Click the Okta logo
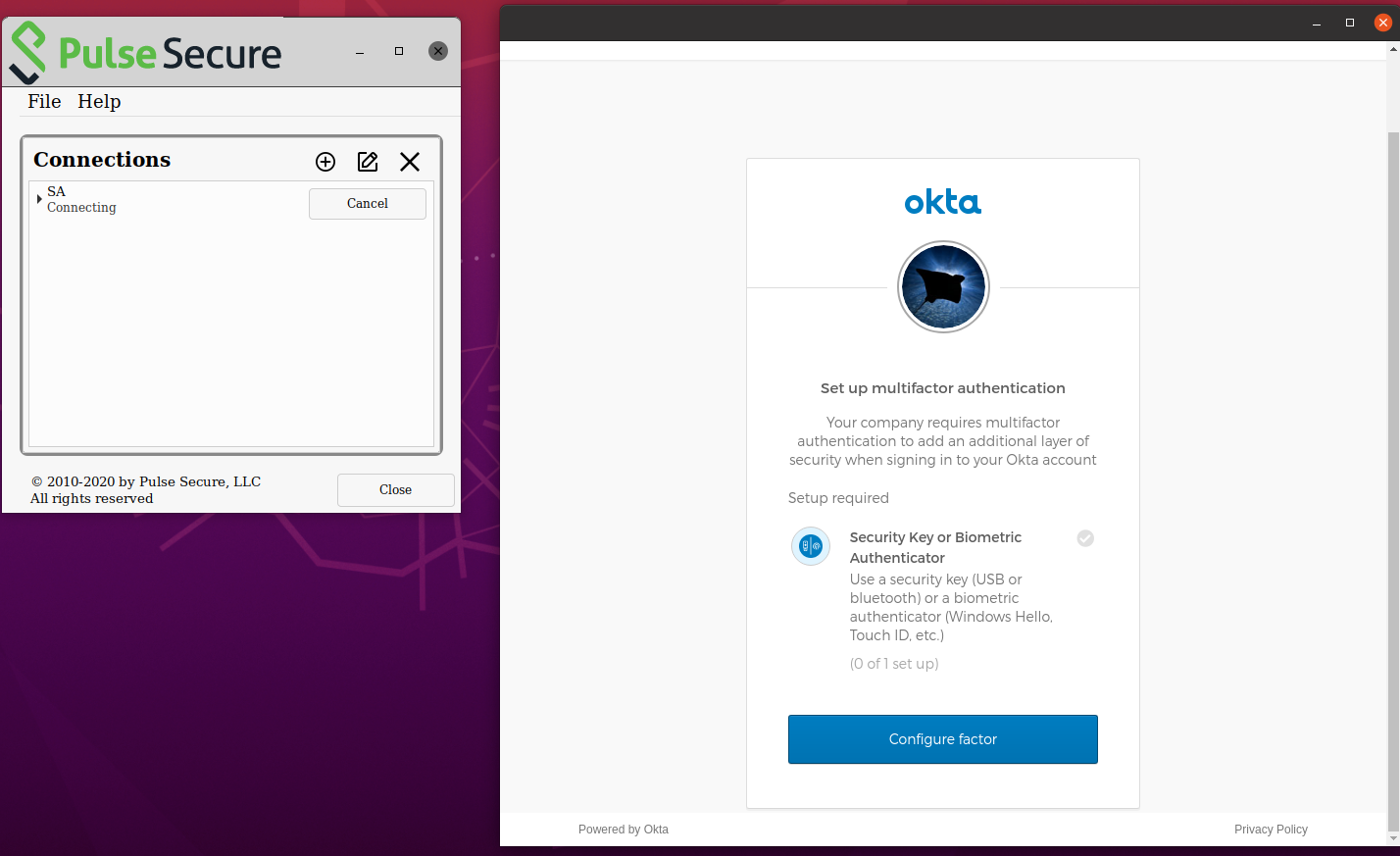Screen dimensions: 1400x856 [943, 202]
